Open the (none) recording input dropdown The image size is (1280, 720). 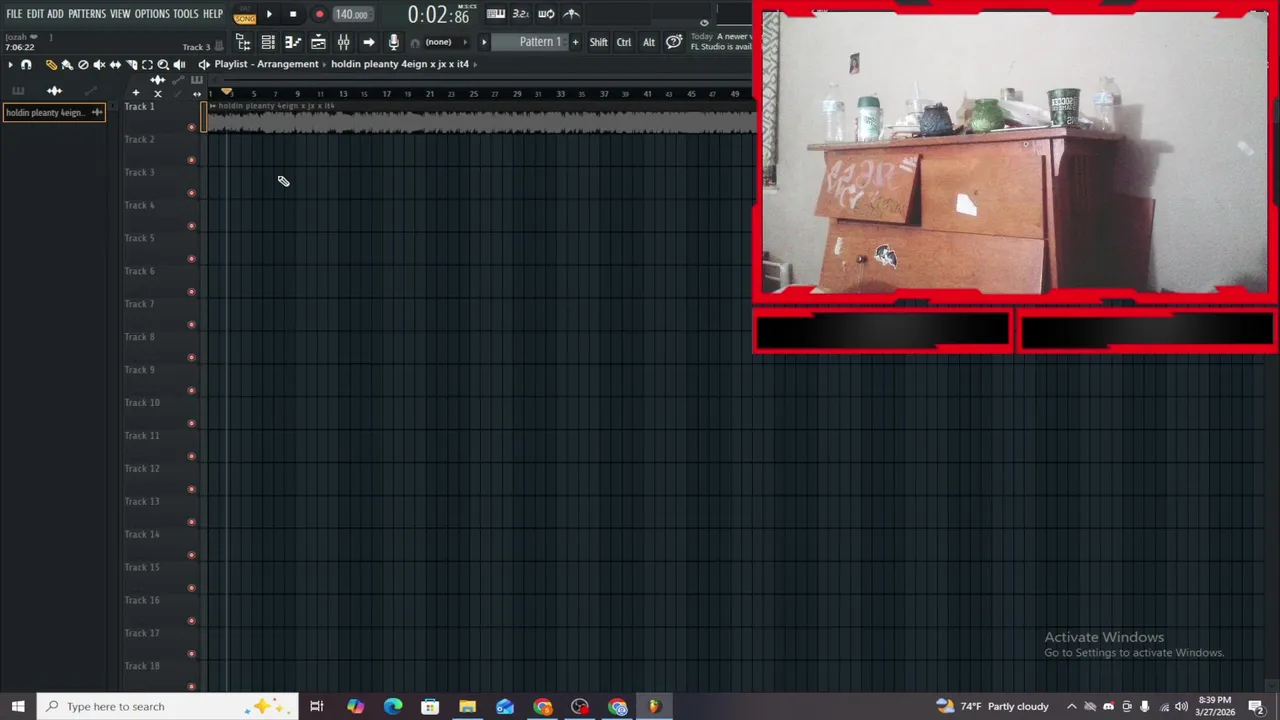[438, 42]
